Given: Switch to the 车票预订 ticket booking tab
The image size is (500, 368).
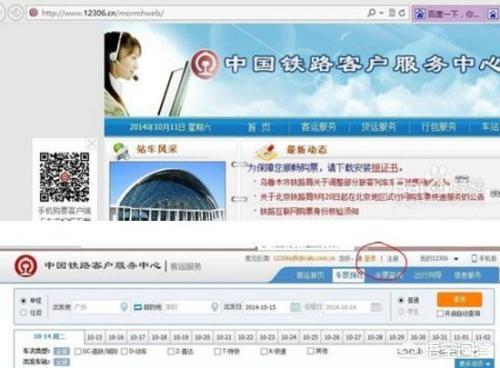Looking at the screenshot, I should (348, 275).
